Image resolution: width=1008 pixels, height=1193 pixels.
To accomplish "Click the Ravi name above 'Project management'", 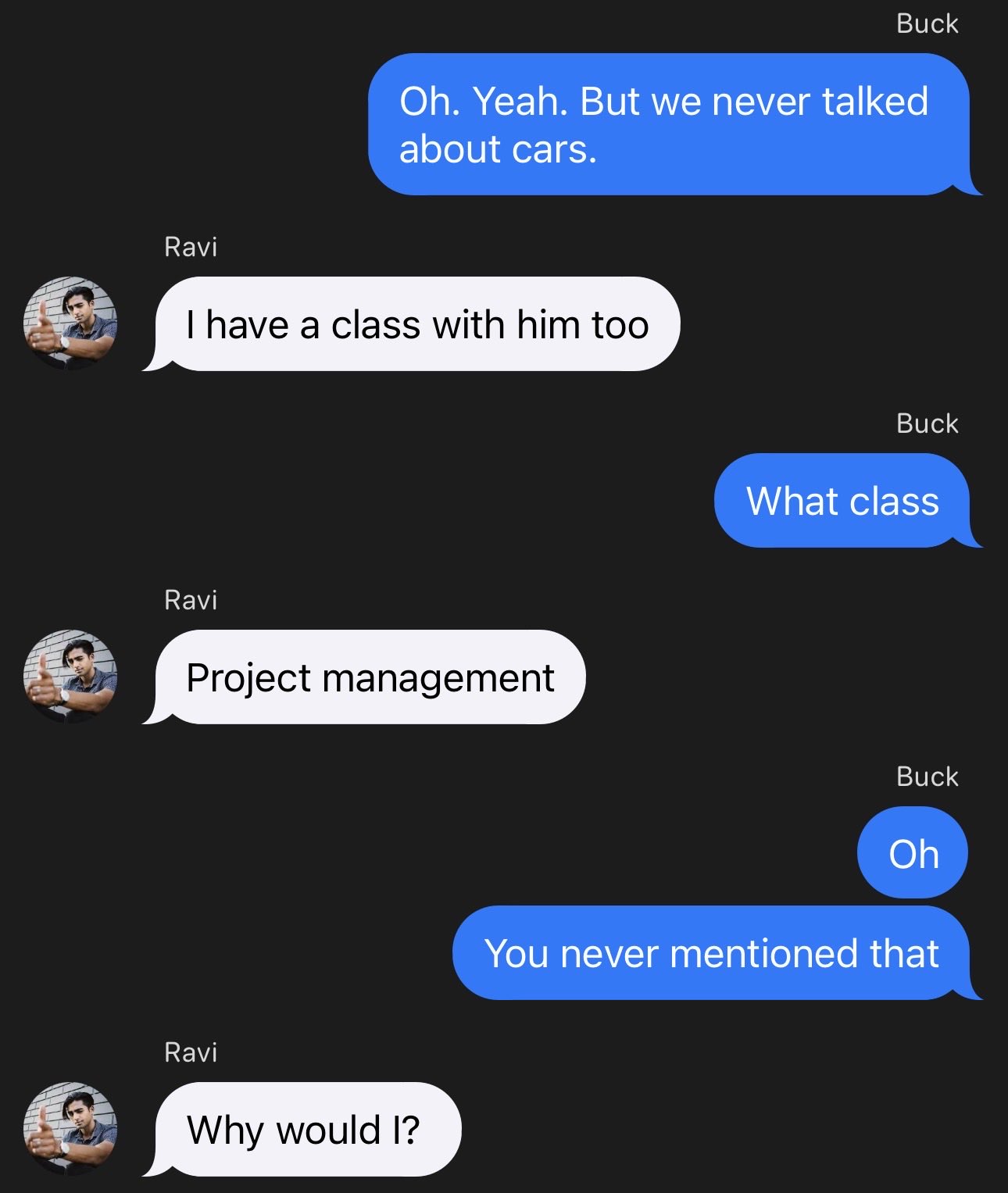I will coord(191,600).
